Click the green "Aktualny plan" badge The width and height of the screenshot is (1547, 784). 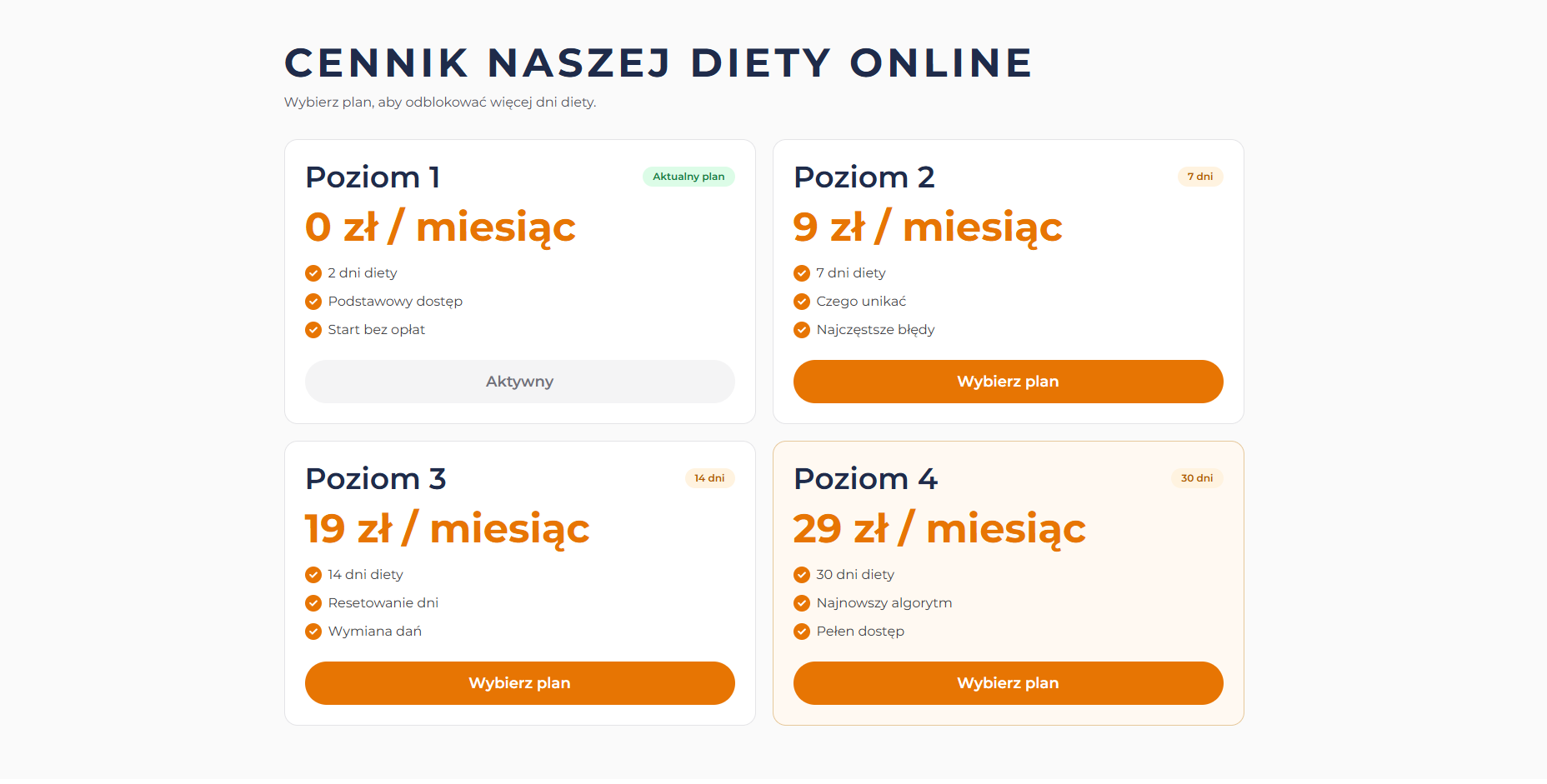pos(688,176)
